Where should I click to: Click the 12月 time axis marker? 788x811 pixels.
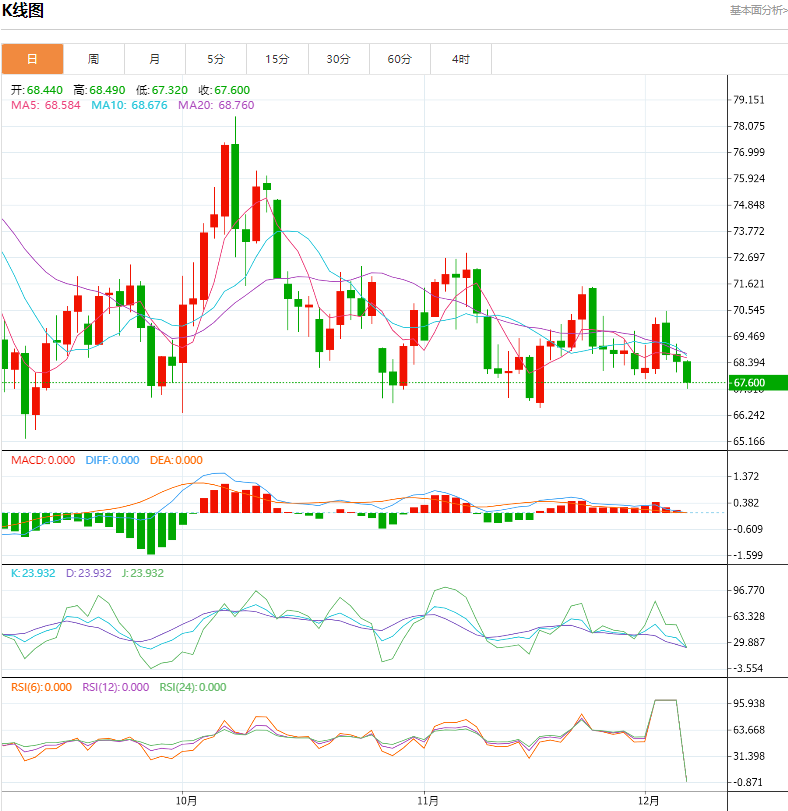[648, 800]
